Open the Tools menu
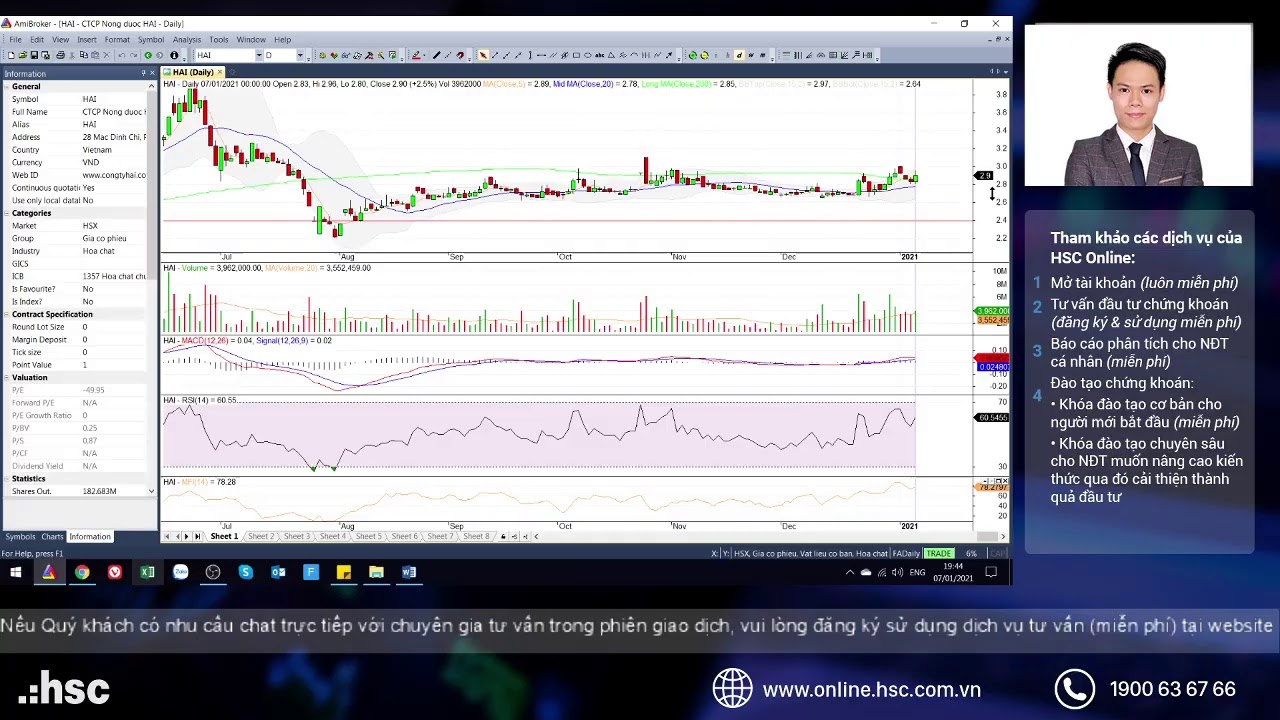This screenshot has width=1280, height=720. 219,40
